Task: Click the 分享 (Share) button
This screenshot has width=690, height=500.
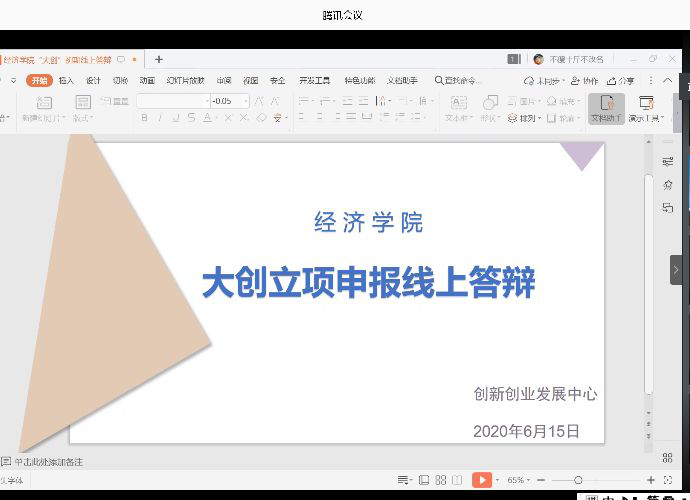Action: pos(621,80)
